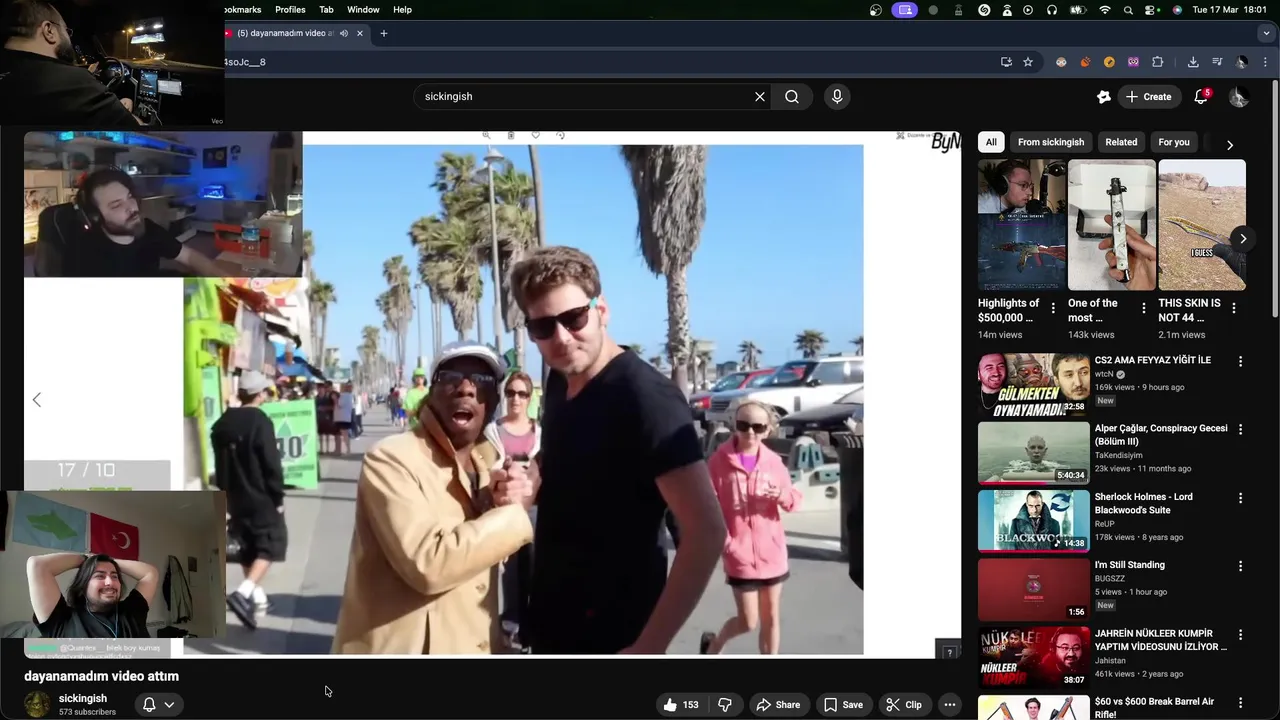
Task: Click the Save button
Action: point(843,705)
